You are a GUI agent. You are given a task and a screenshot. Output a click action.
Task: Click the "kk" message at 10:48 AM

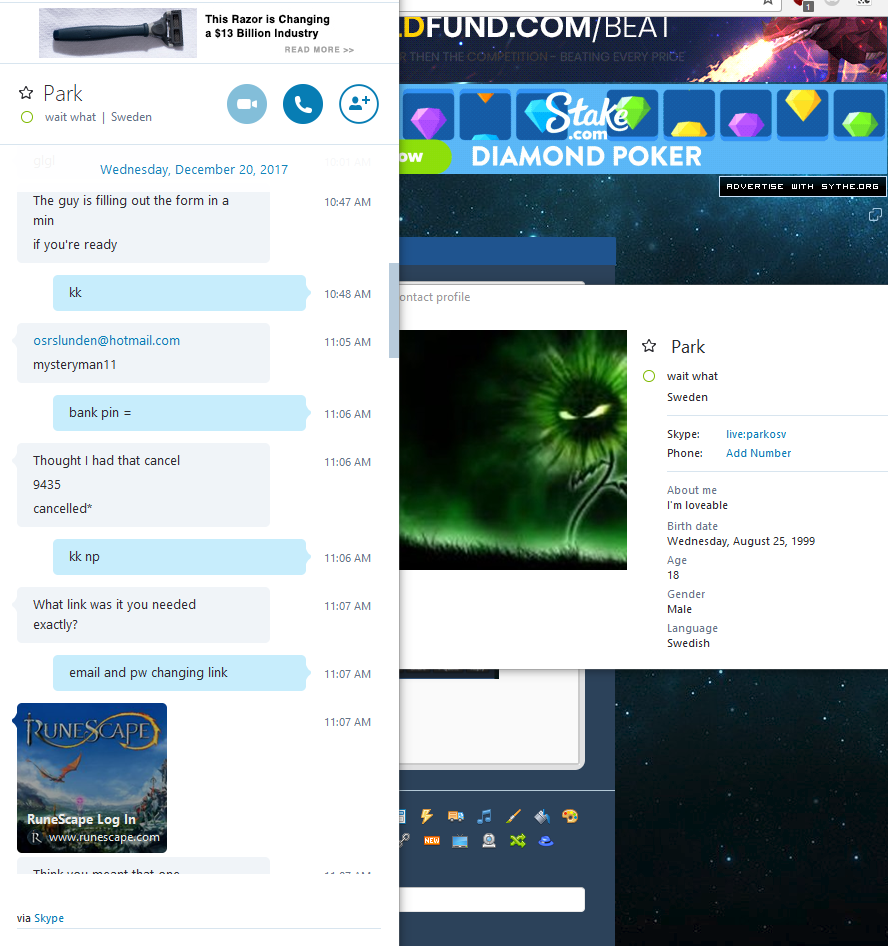179,293
